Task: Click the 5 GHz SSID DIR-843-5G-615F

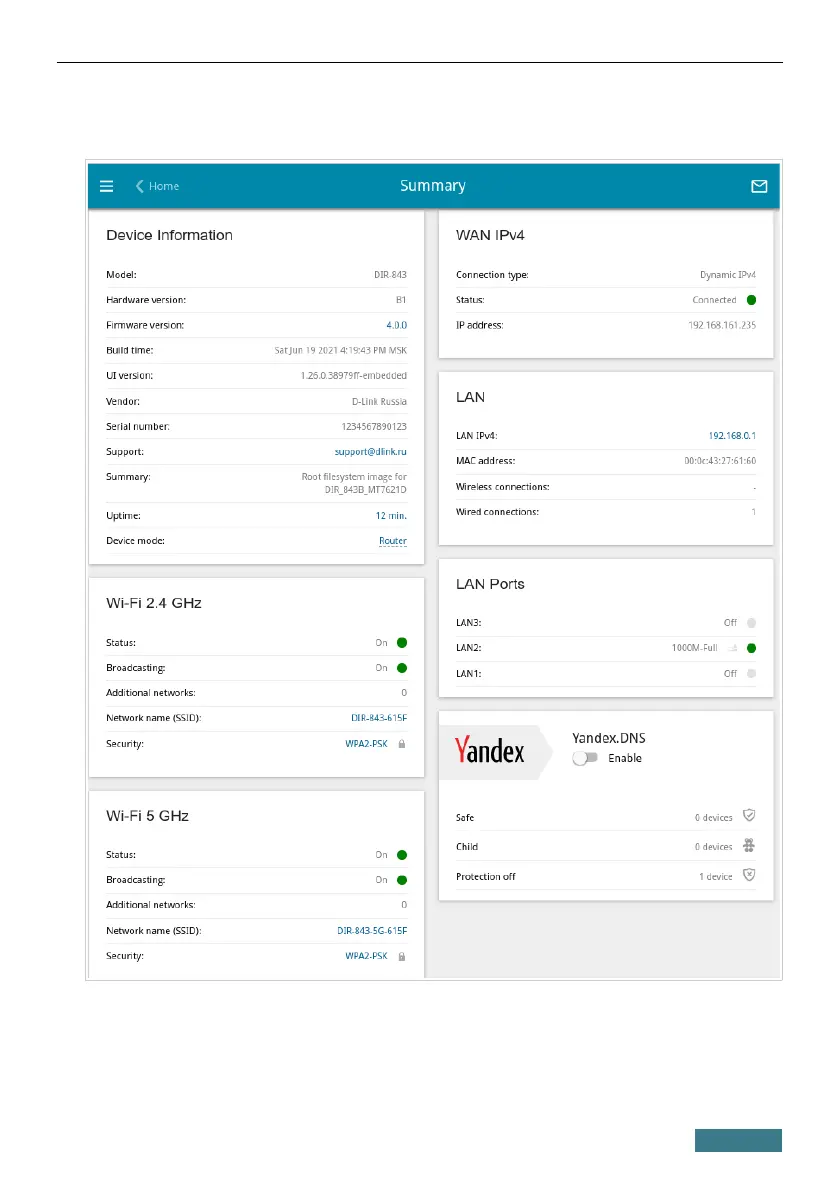Action: tap(372, 930)
